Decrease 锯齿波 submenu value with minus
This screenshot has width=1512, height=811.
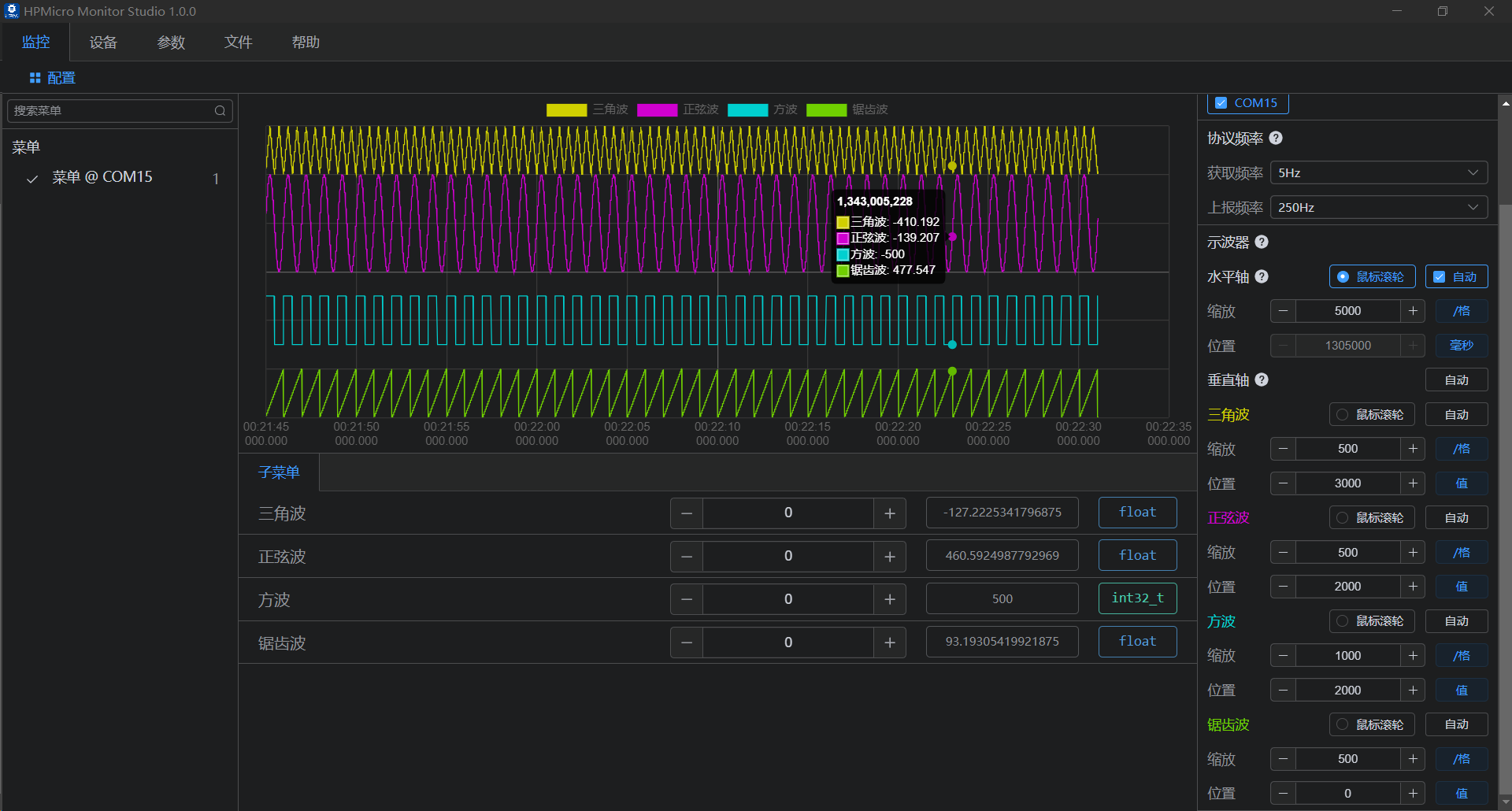click(687, 643)
